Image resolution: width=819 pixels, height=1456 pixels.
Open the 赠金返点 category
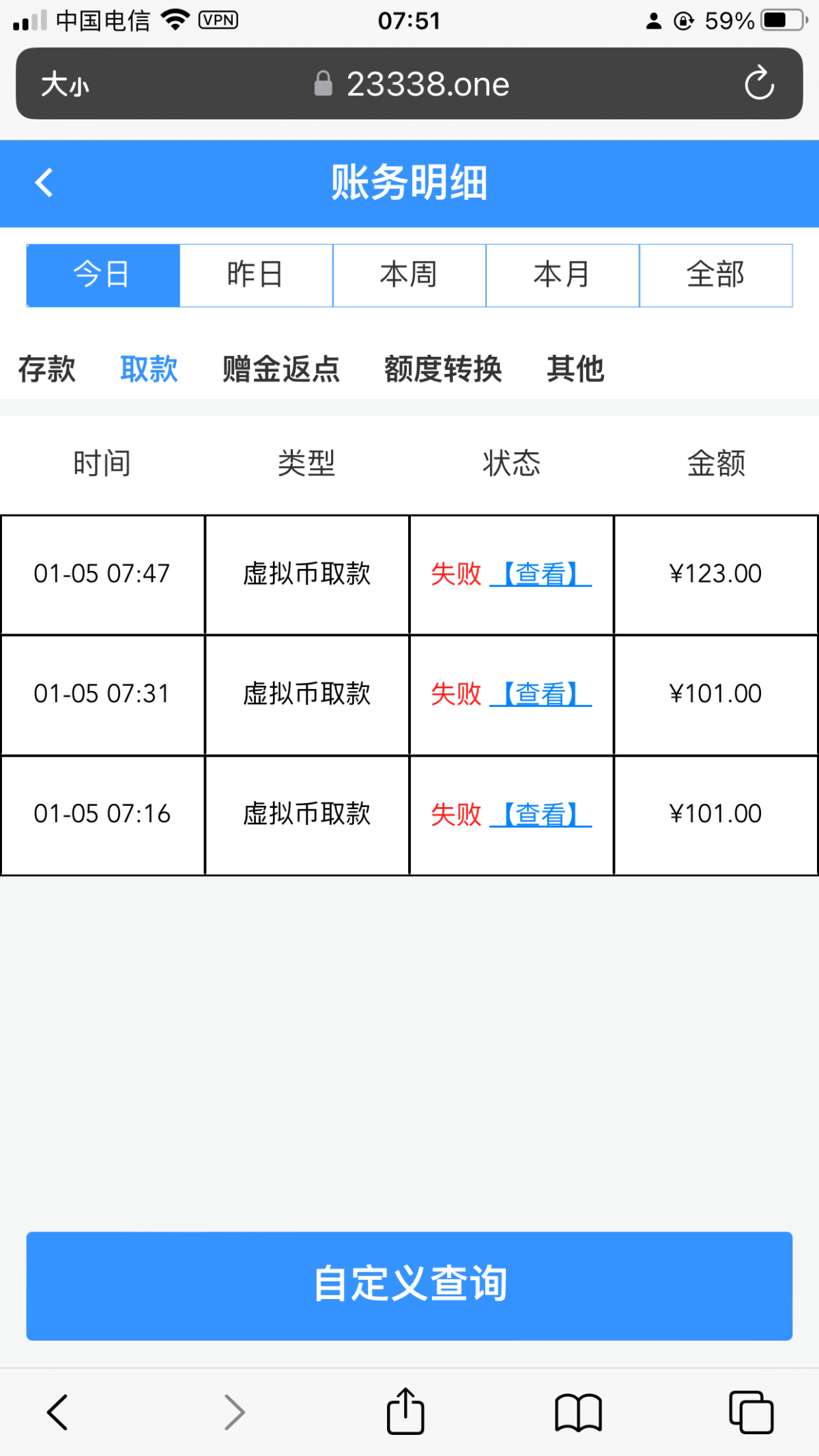(281, 369)
